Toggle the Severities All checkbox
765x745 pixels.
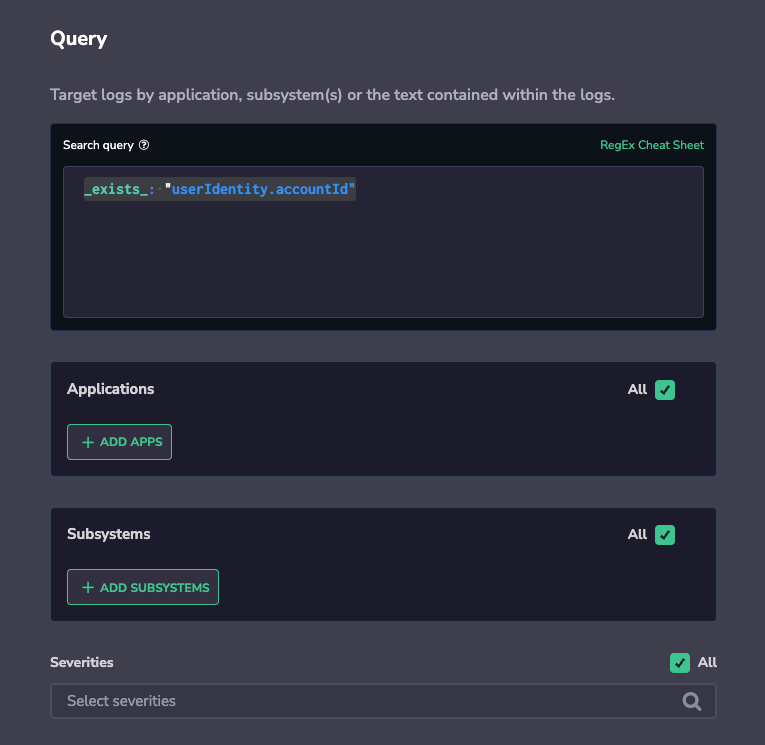[680, 663]
